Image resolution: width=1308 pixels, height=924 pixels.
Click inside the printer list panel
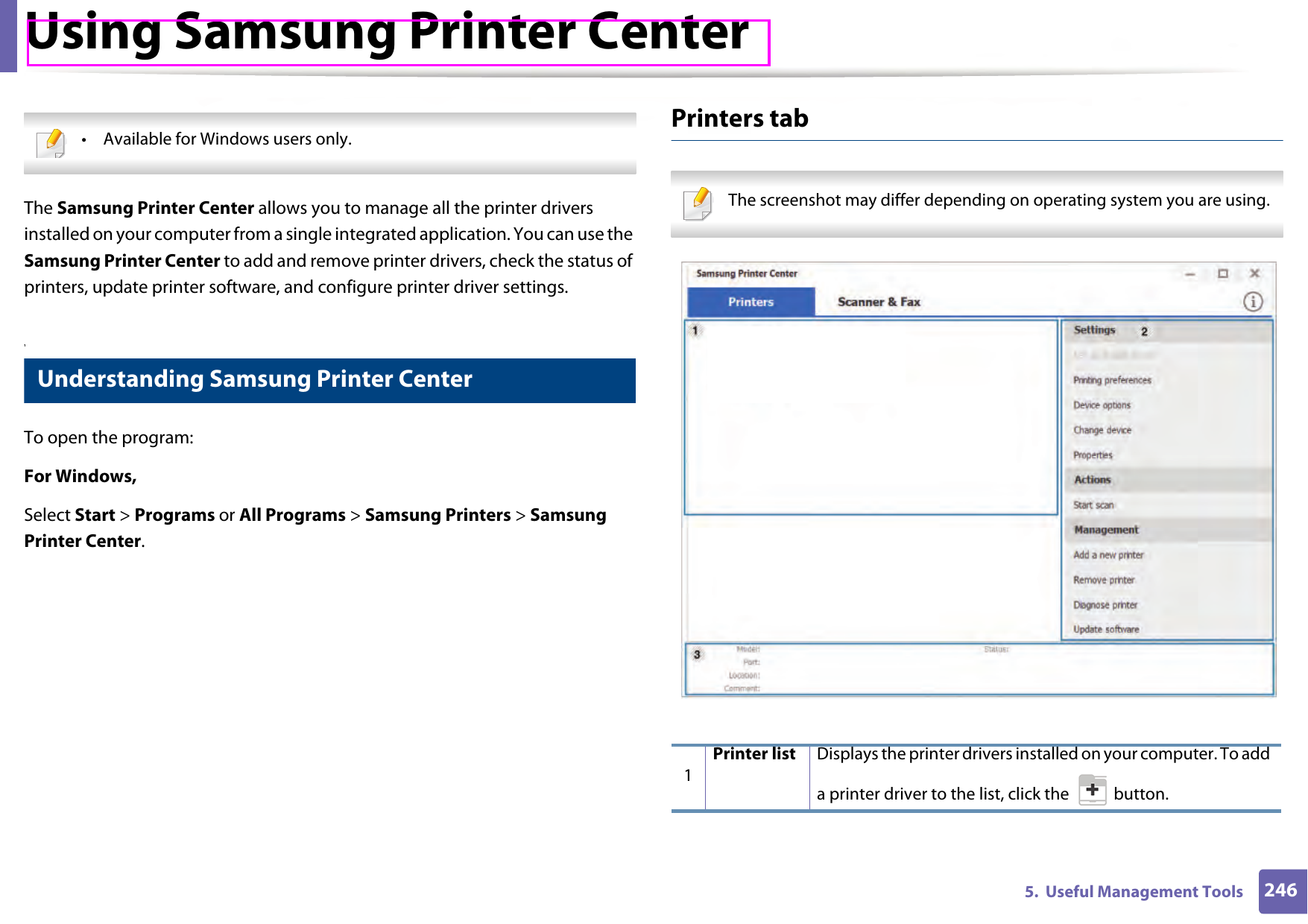point(870,417)
